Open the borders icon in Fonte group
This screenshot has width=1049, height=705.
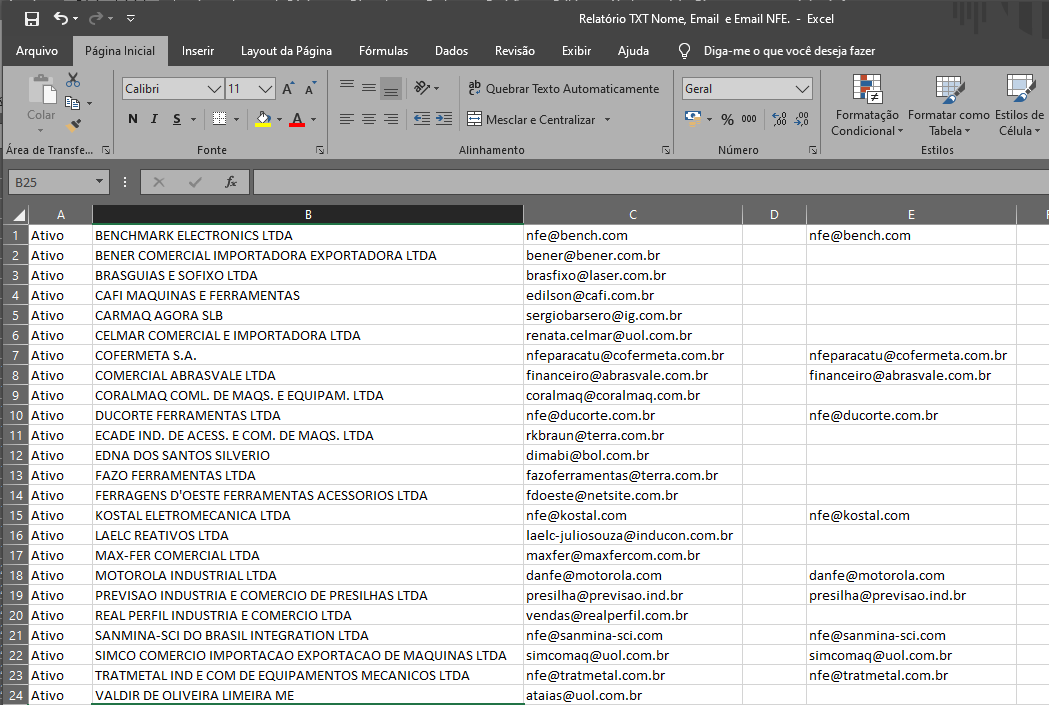(x=219, y=119)
